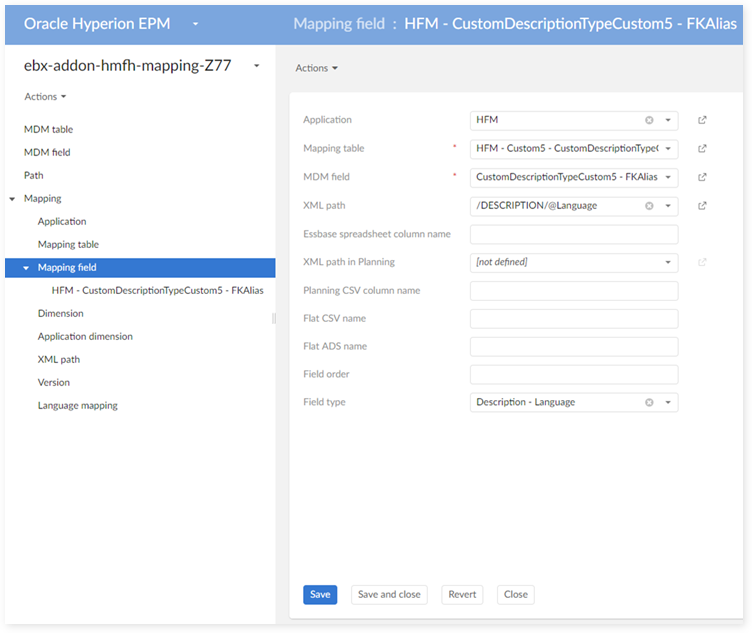Clear the XML path field value
752x633 pixels.
649,206
